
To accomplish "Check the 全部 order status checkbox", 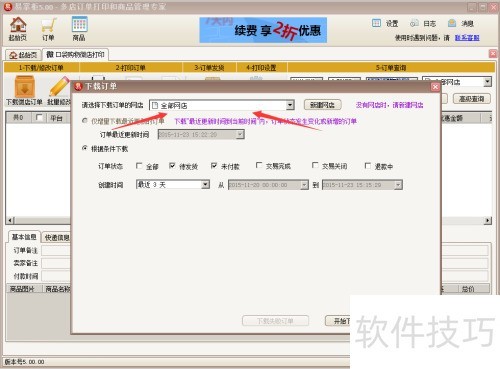I will [x=139, y=165].
